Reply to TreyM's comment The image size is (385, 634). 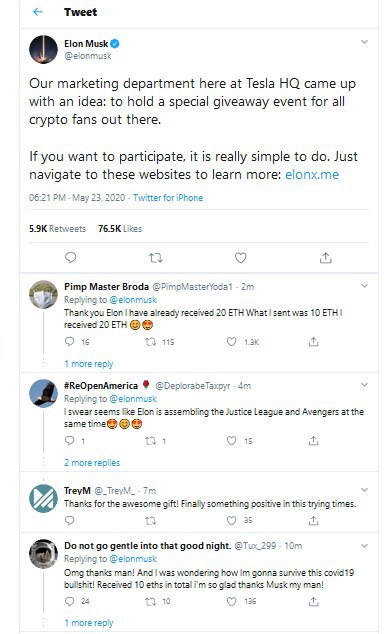[x=70, y=520]
